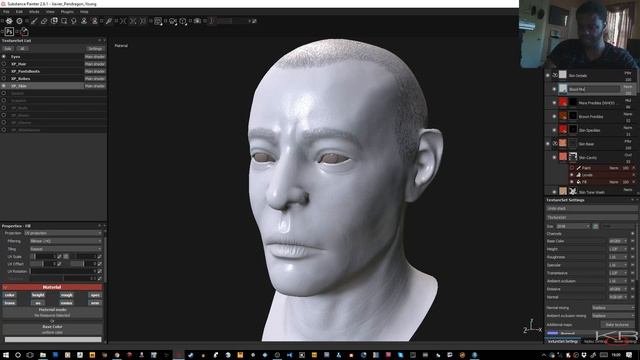Open the Projection dropdown in Properties

point(63,233)
